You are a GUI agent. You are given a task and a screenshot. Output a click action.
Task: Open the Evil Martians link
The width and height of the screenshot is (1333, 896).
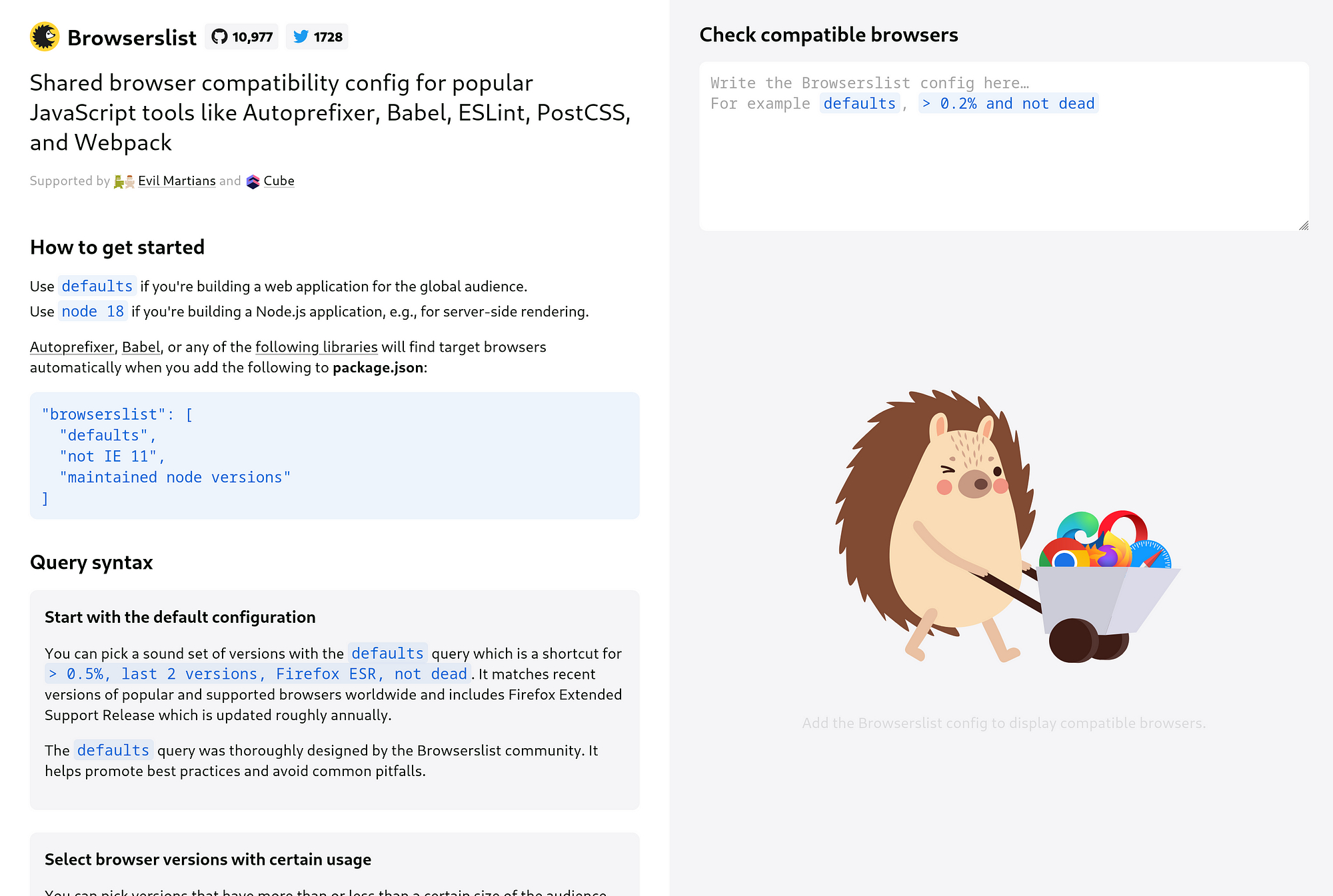pos(177,181)
